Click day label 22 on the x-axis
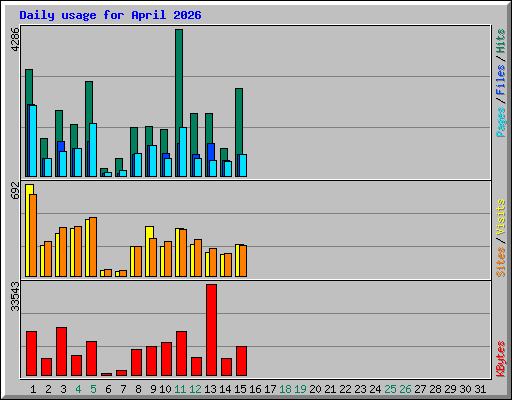 coord(345,389)
